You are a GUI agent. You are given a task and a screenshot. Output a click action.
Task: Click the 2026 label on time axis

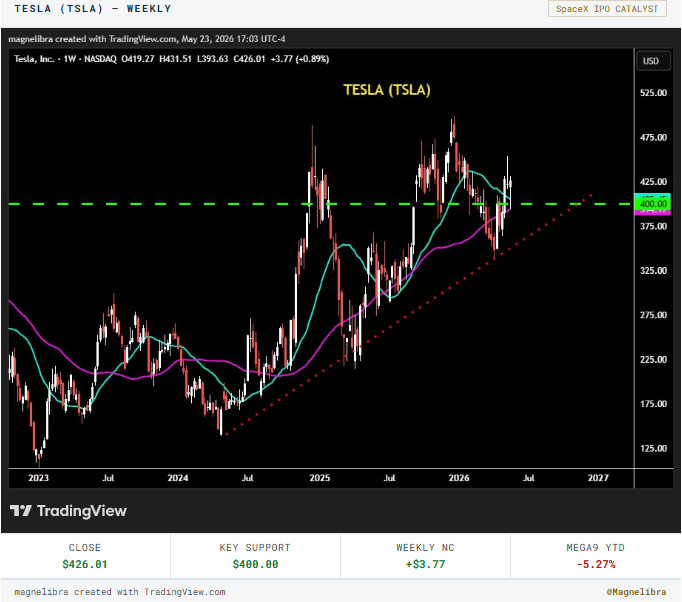click(459, 478)
